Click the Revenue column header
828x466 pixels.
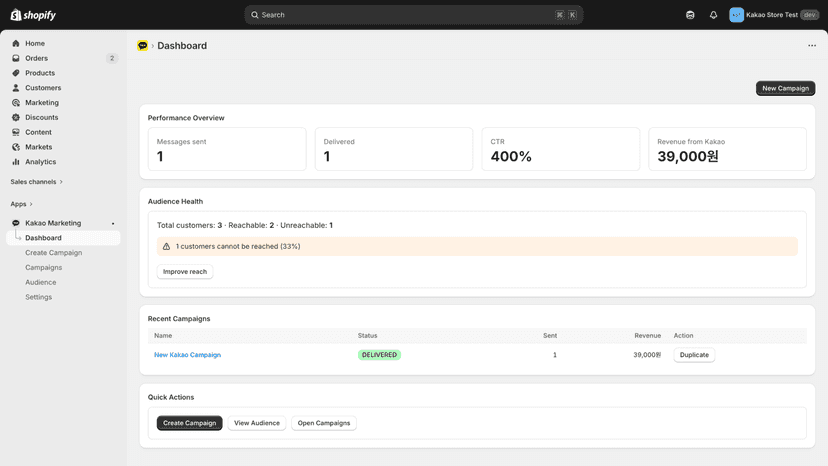pos(647,335)
